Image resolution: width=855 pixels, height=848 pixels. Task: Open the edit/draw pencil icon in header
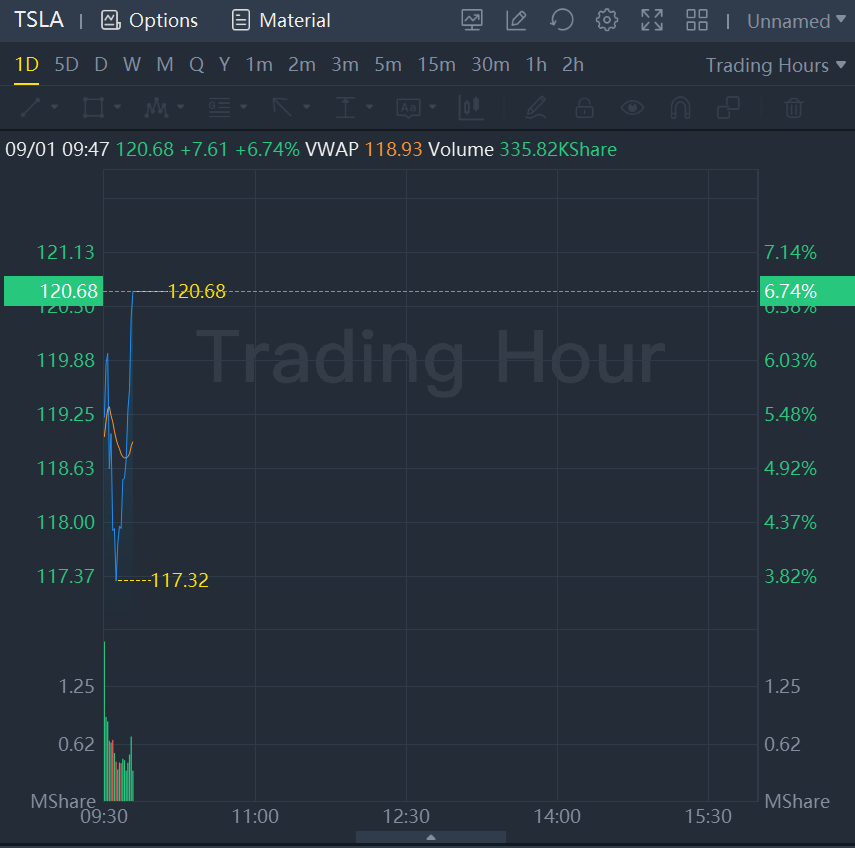[x=516, y=20]
